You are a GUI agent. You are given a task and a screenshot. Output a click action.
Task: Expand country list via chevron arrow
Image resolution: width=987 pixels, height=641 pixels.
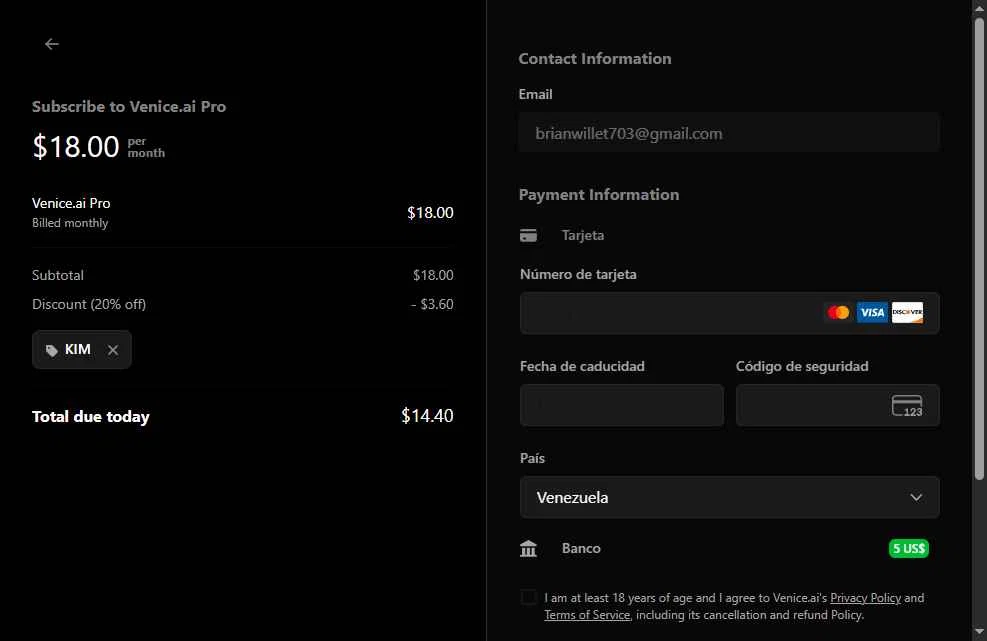pyautogui.click(x=916, y=497)
